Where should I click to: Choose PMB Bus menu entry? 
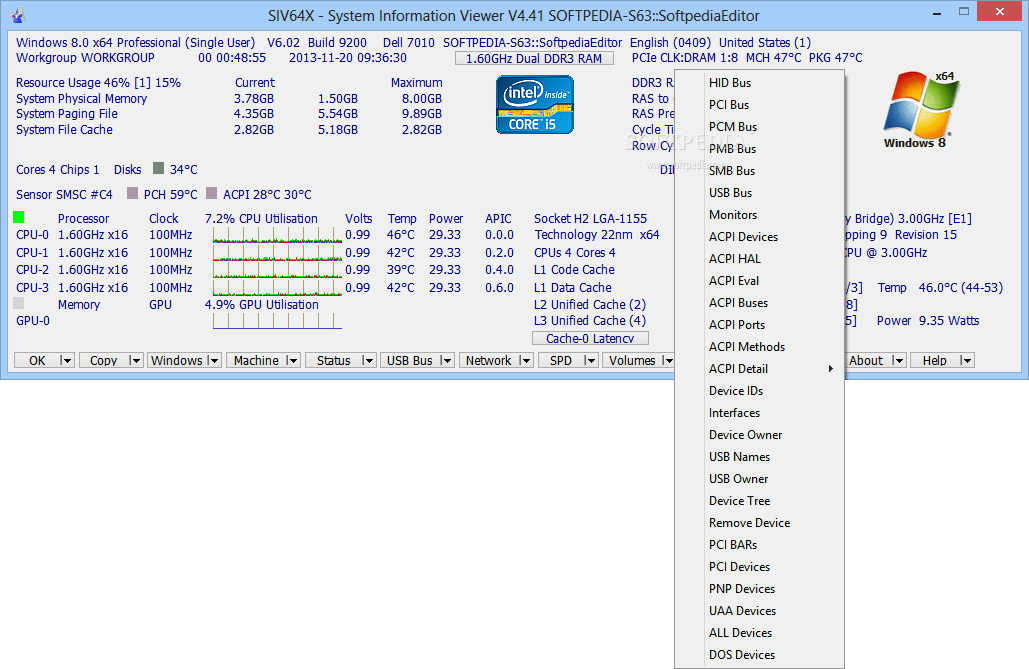pyautogui.click(x=759, y=148)
